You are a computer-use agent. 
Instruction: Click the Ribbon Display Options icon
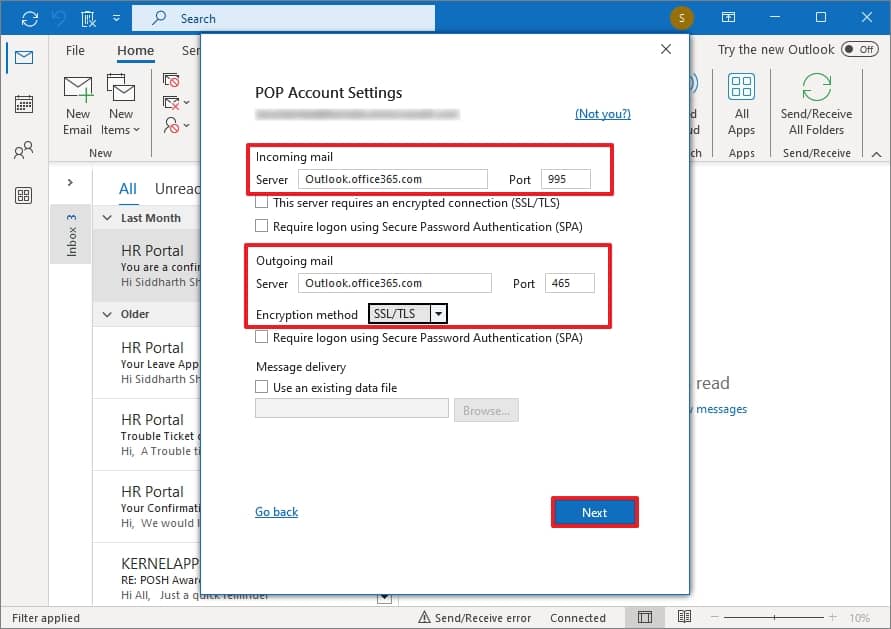(728, 18)
